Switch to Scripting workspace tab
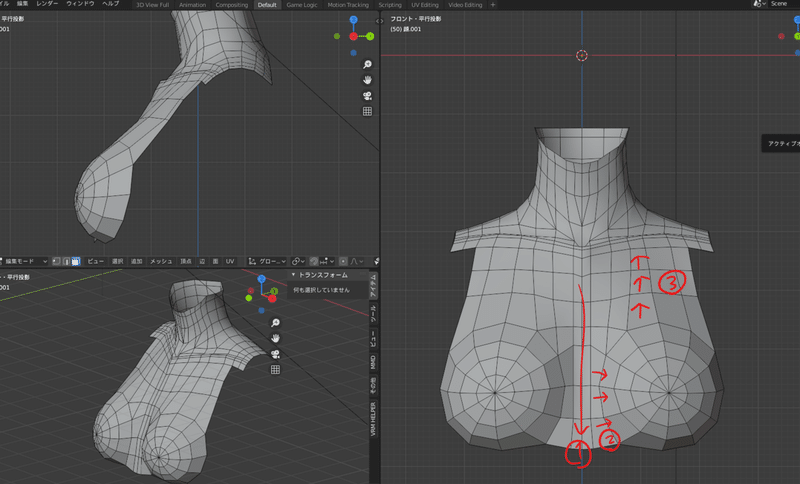 click(x=390, y=5)
